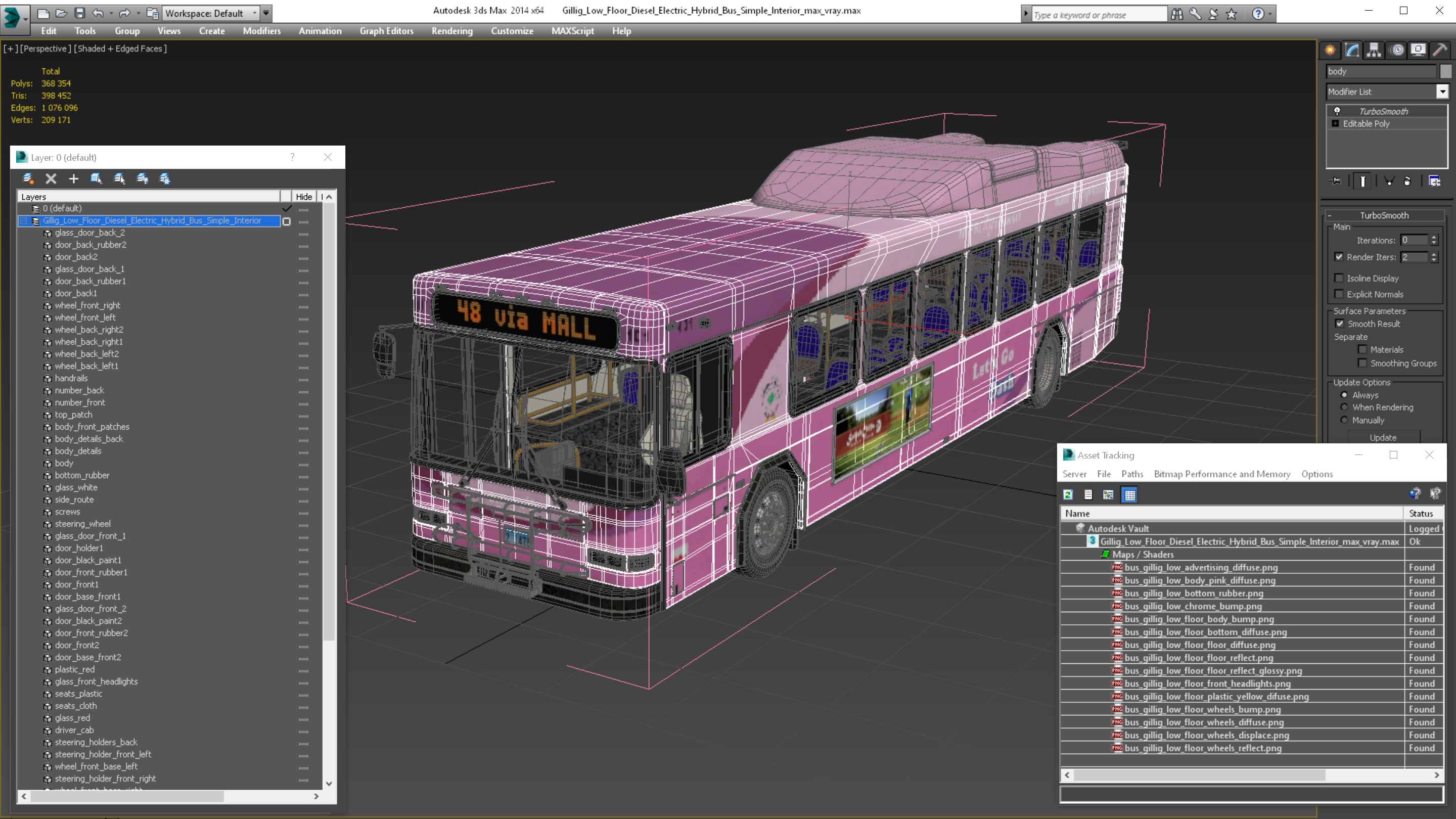The image size is (1456, 819).
Task: Enable Separate by Smoothing Groups checkbox
Action: pos(1362,363)
